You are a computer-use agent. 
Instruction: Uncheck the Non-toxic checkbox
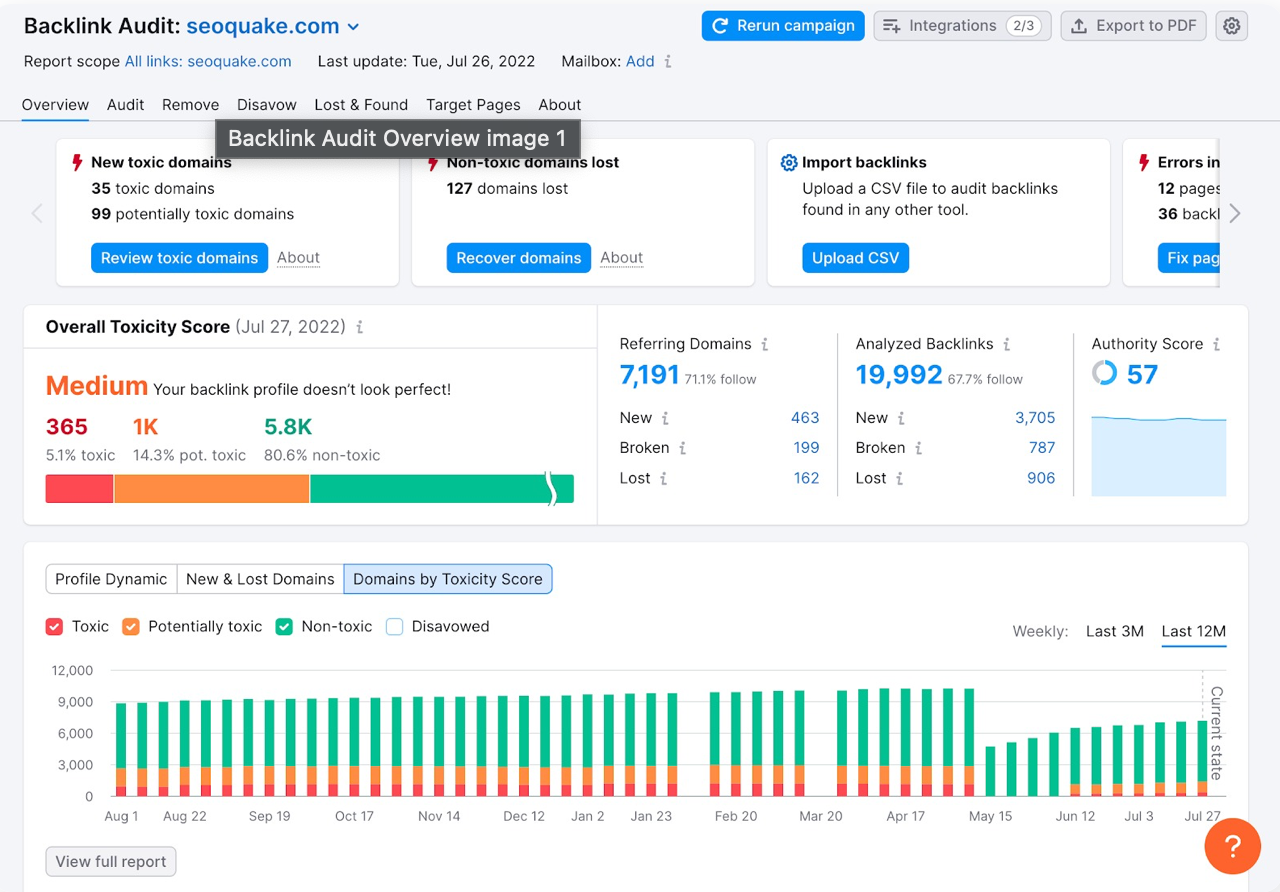[284, 627]
